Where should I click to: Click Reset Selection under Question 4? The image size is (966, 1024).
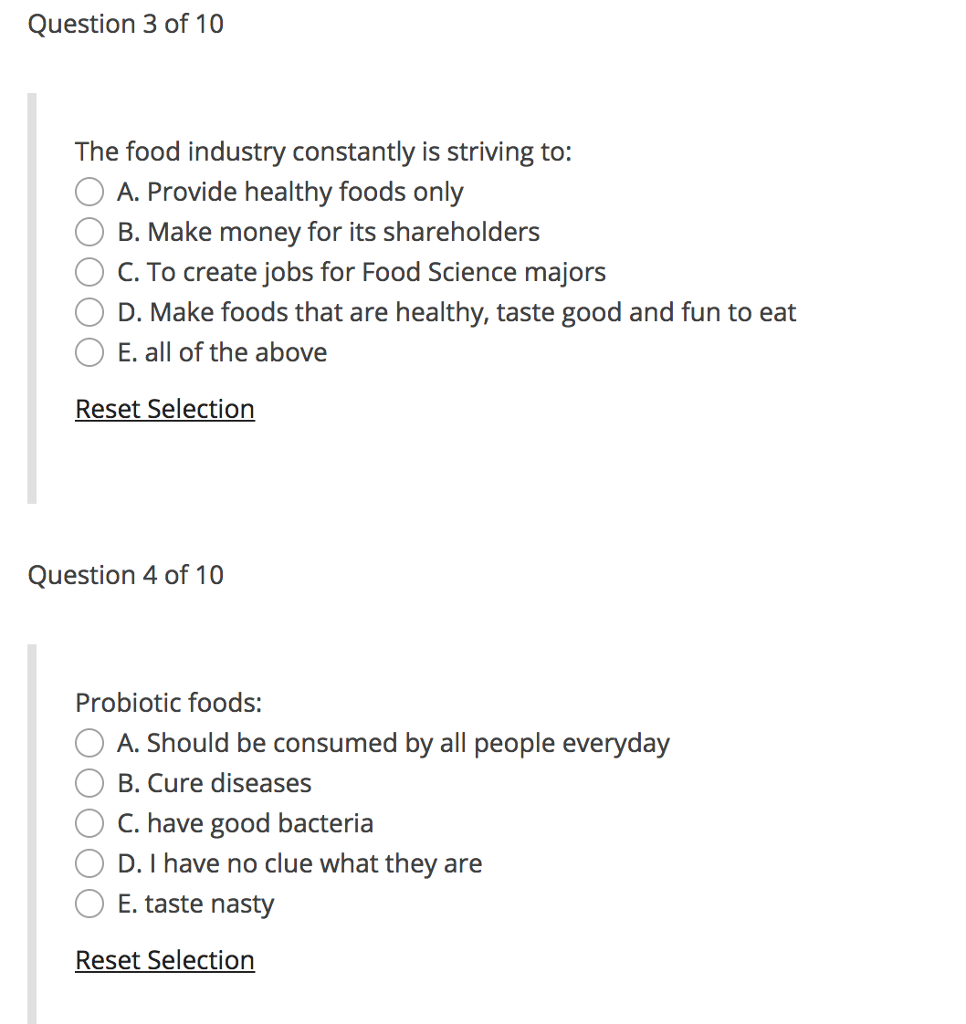[164, 960]
